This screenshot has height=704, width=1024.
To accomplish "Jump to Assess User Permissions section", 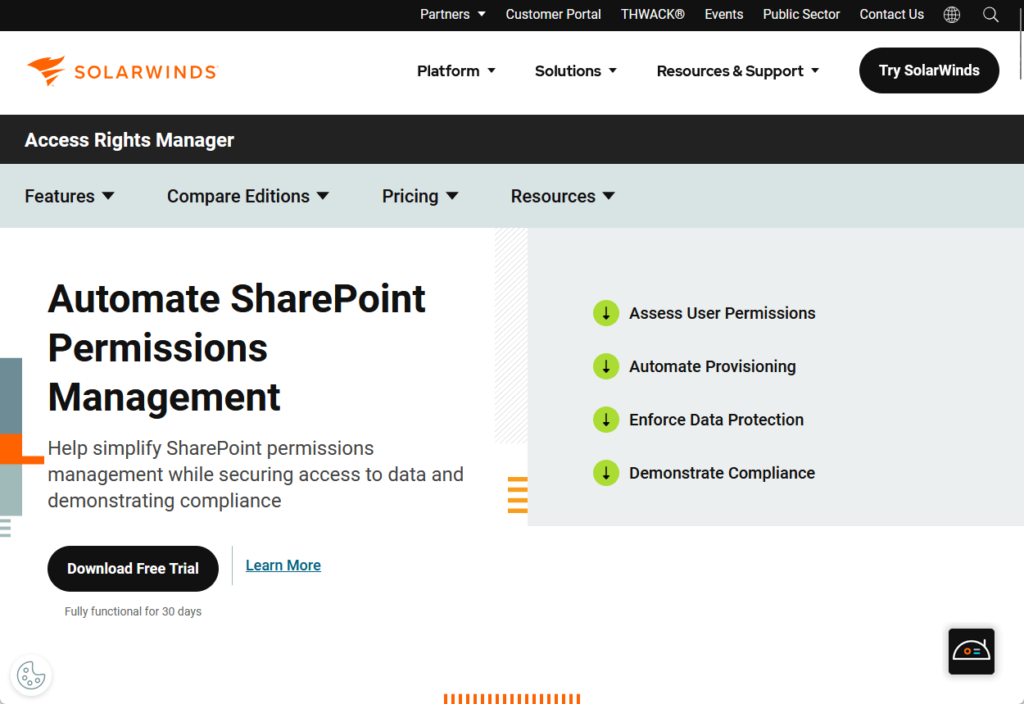I will click(722, 313).
